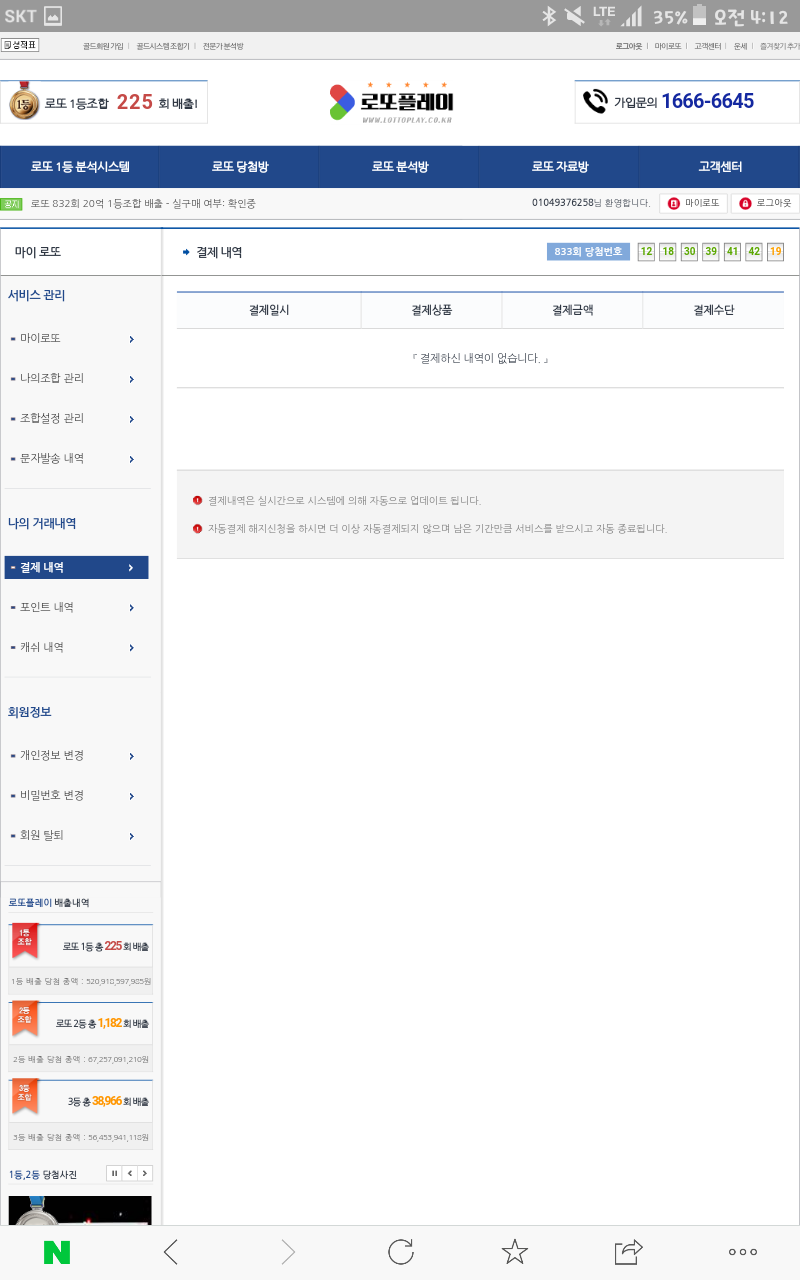
Task: Show previous 당첨사진 slide
Action: tap(130, 1174)
